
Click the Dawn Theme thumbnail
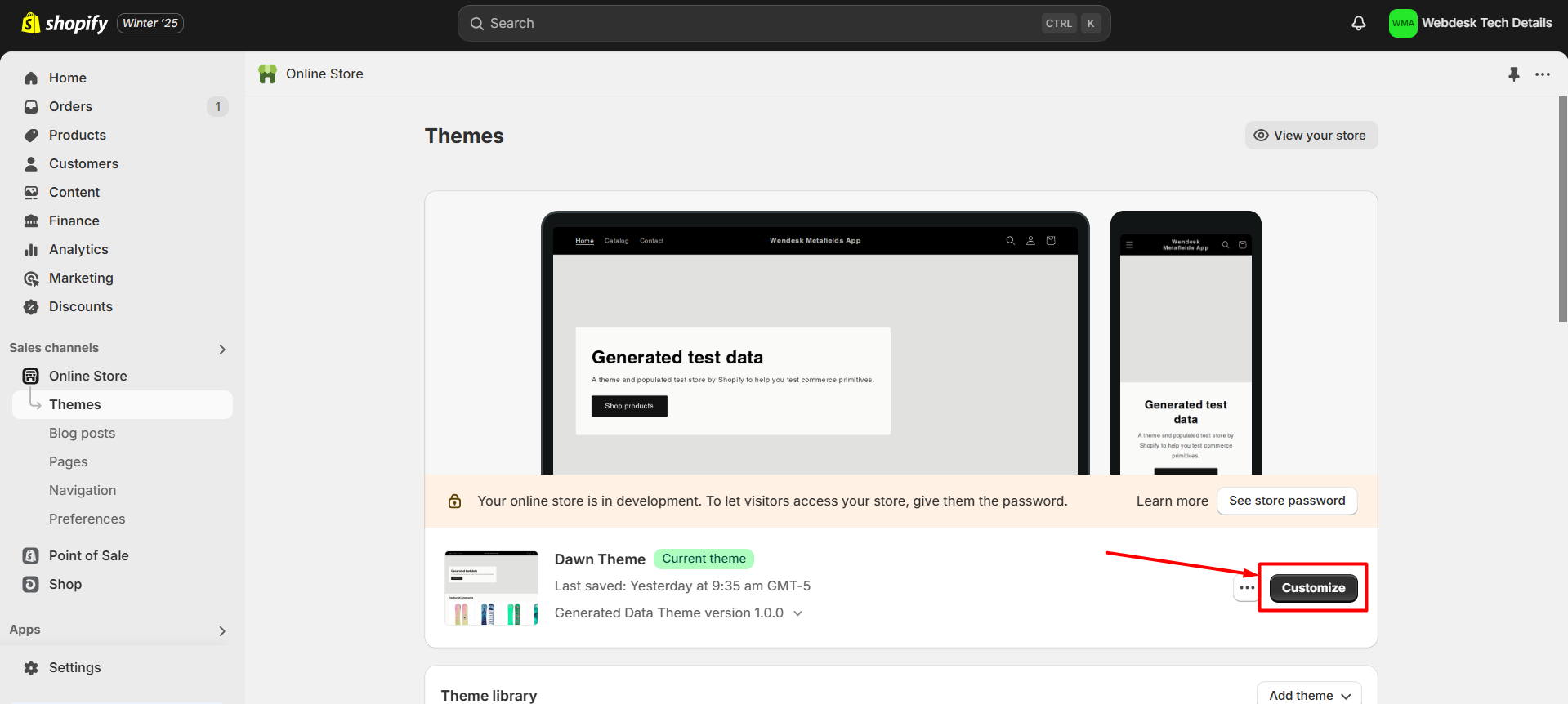coord(491,588)
